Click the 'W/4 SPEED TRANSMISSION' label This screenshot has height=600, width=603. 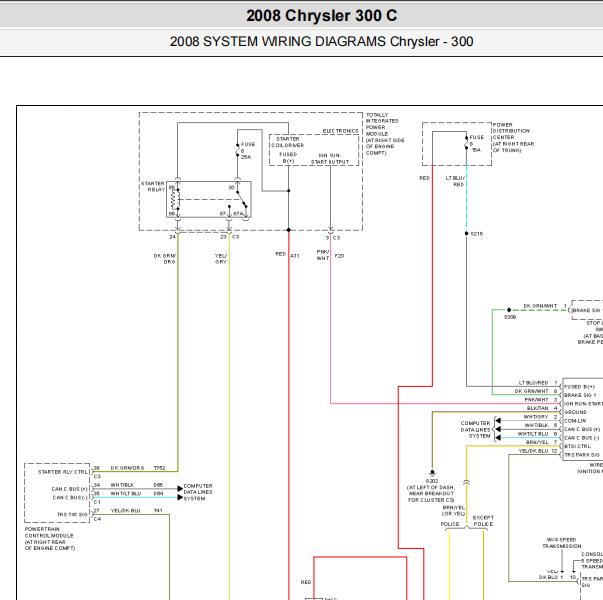[561, 543]
